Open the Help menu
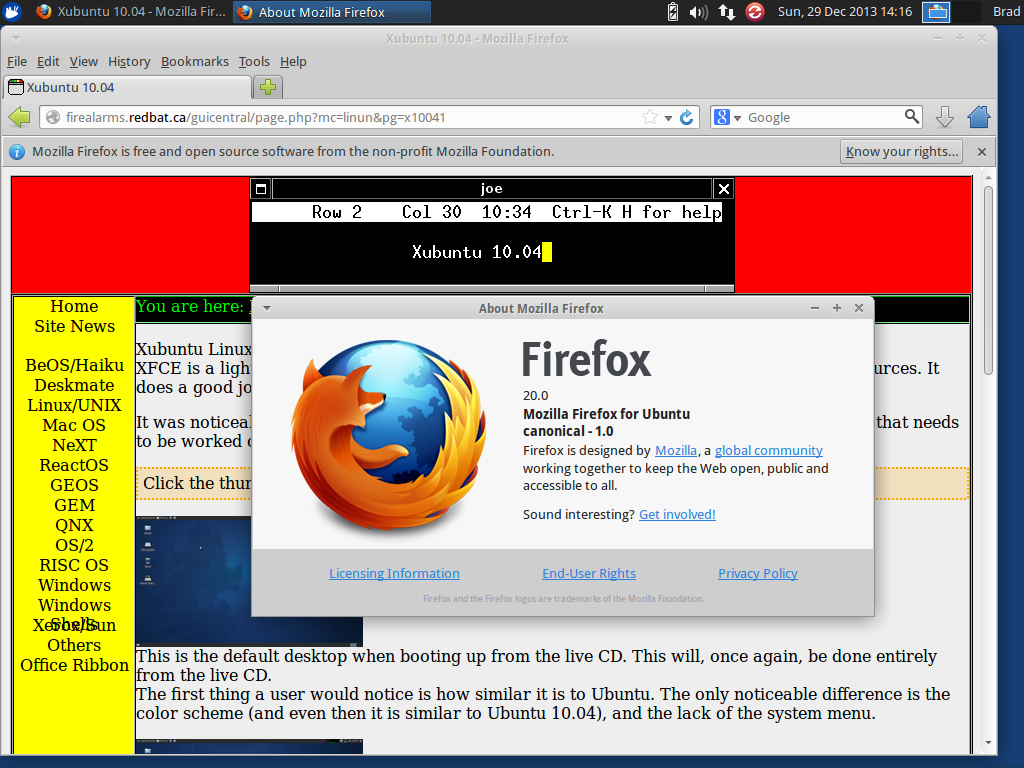1024x768 pixels. 293,61
